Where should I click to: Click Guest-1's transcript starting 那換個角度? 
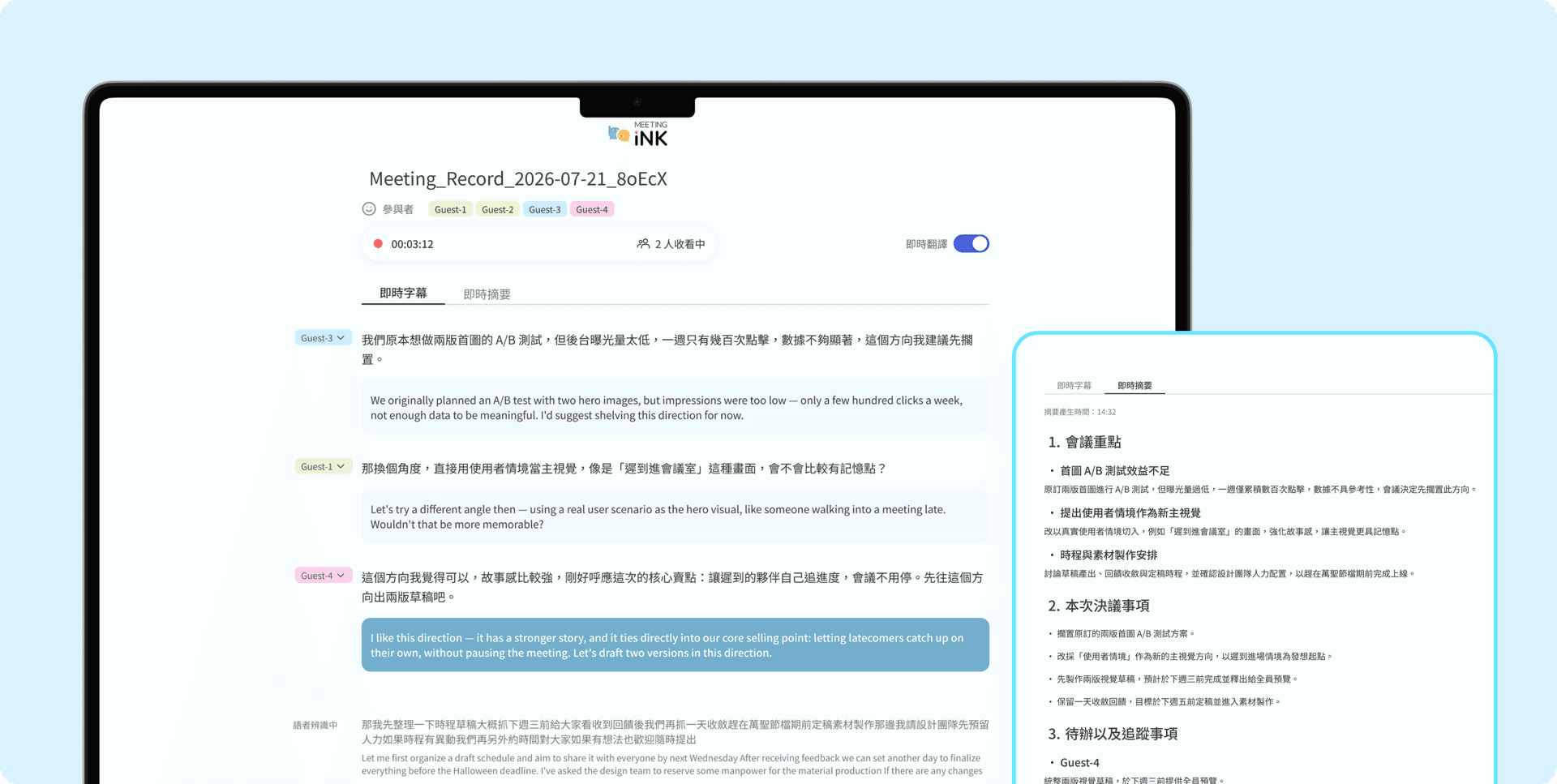pyautogui.click(x=624, y=469)
